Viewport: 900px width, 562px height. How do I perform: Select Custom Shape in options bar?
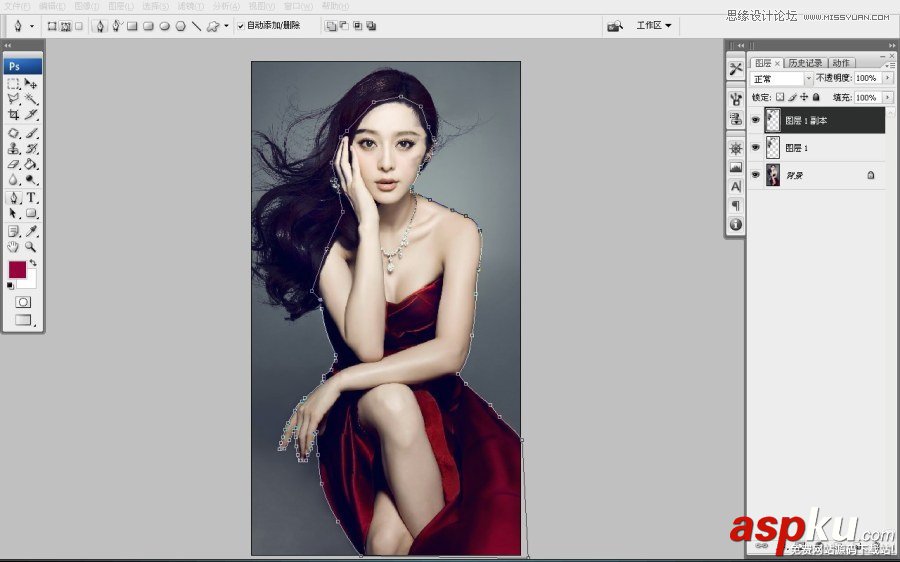coord(213,26)
